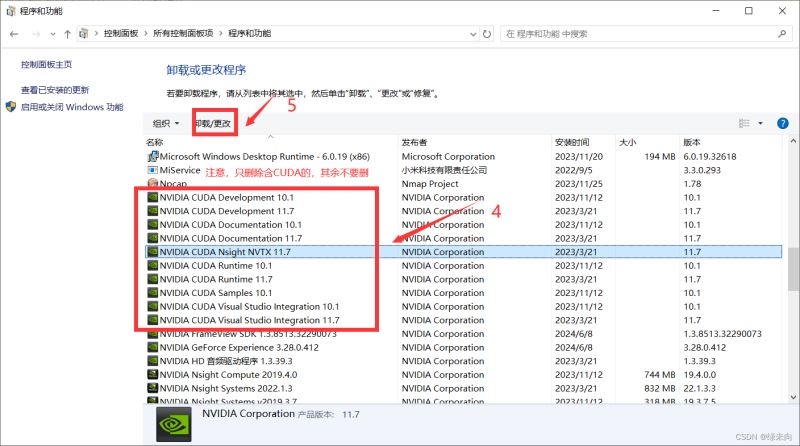Sort by the 大小 column header
The height and width of the screenshot is (446, 800).
pos(628,142)
